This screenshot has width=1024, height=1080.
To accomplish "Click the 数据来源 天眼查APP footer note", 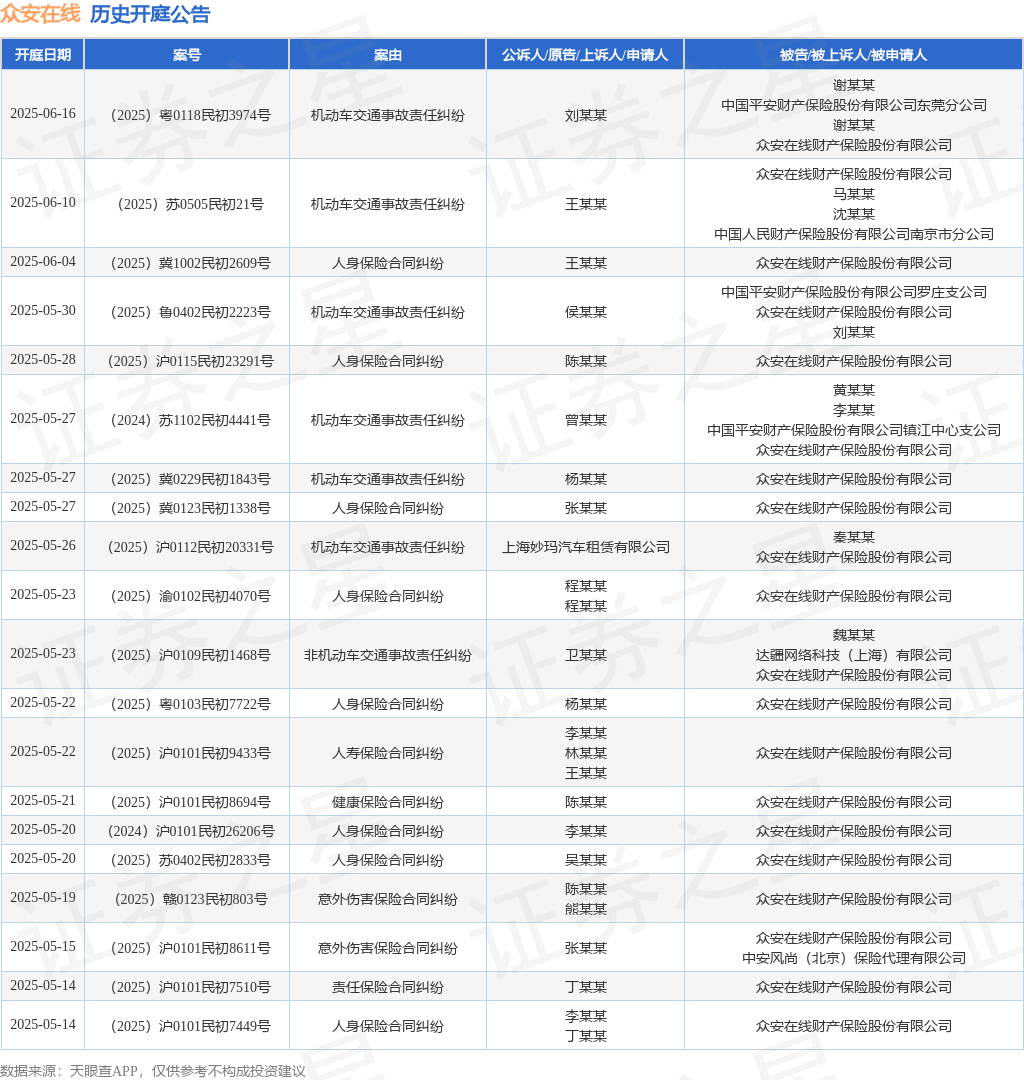I will (x=152, y=1070).
